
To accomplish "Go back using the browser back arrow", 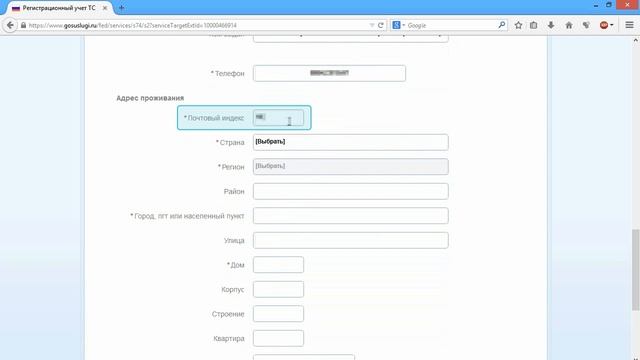I will tap(10, 25).
